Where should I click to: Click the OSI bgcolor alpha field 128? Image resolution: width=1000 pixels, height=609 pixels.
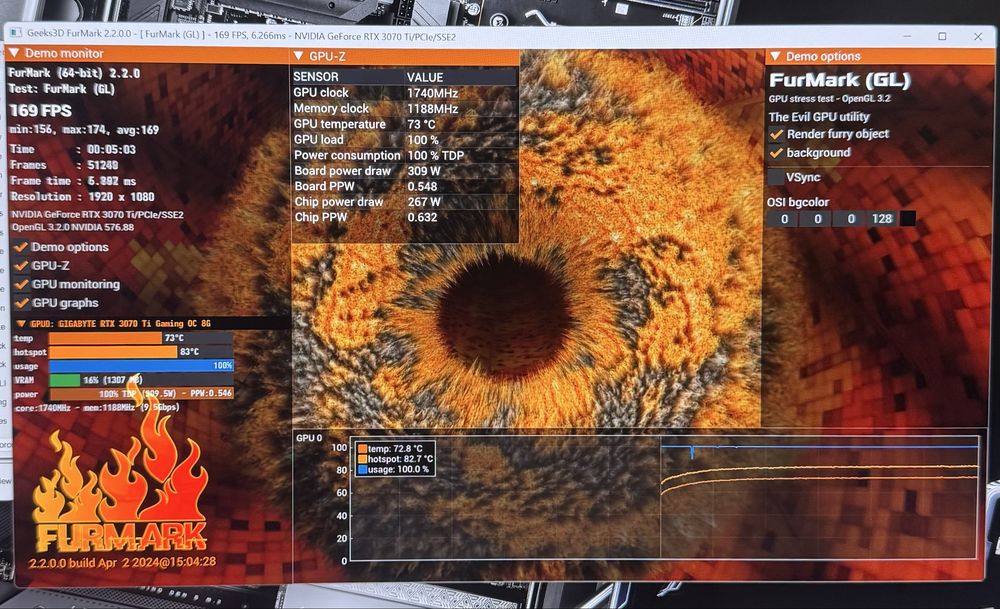pyautogui.click(x=882, y=219)
